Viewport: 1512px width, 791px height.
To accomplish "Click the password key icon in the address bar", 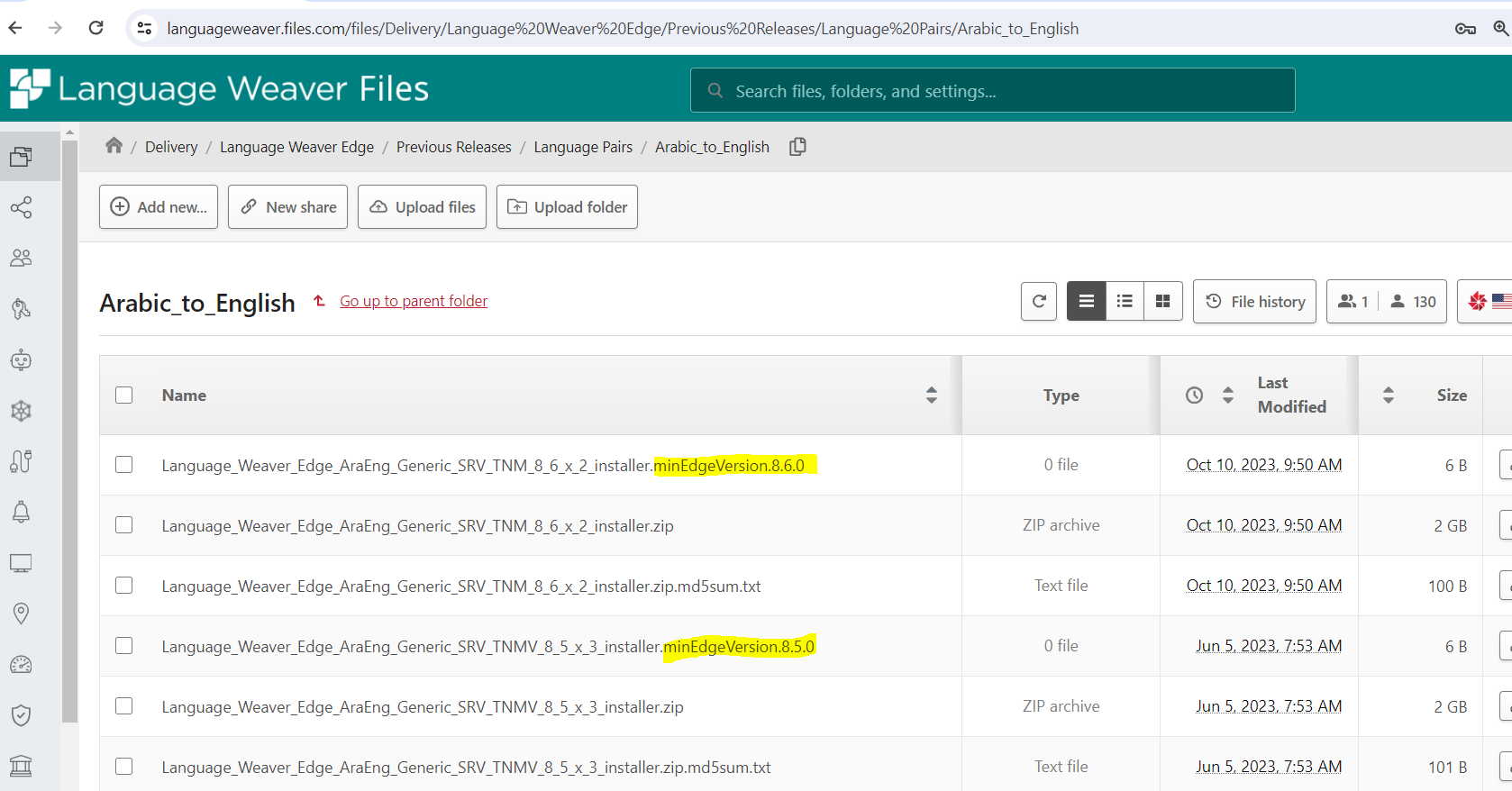I will pyautogui.click(x=1465, y=29).
